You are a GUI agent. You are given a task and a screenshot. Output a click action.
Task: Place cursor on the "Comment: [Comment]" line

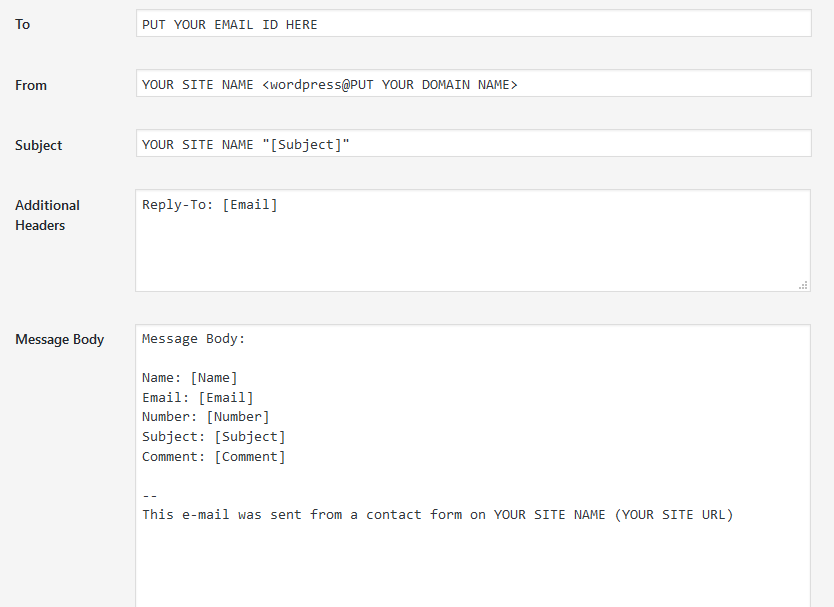pos(214,457)
